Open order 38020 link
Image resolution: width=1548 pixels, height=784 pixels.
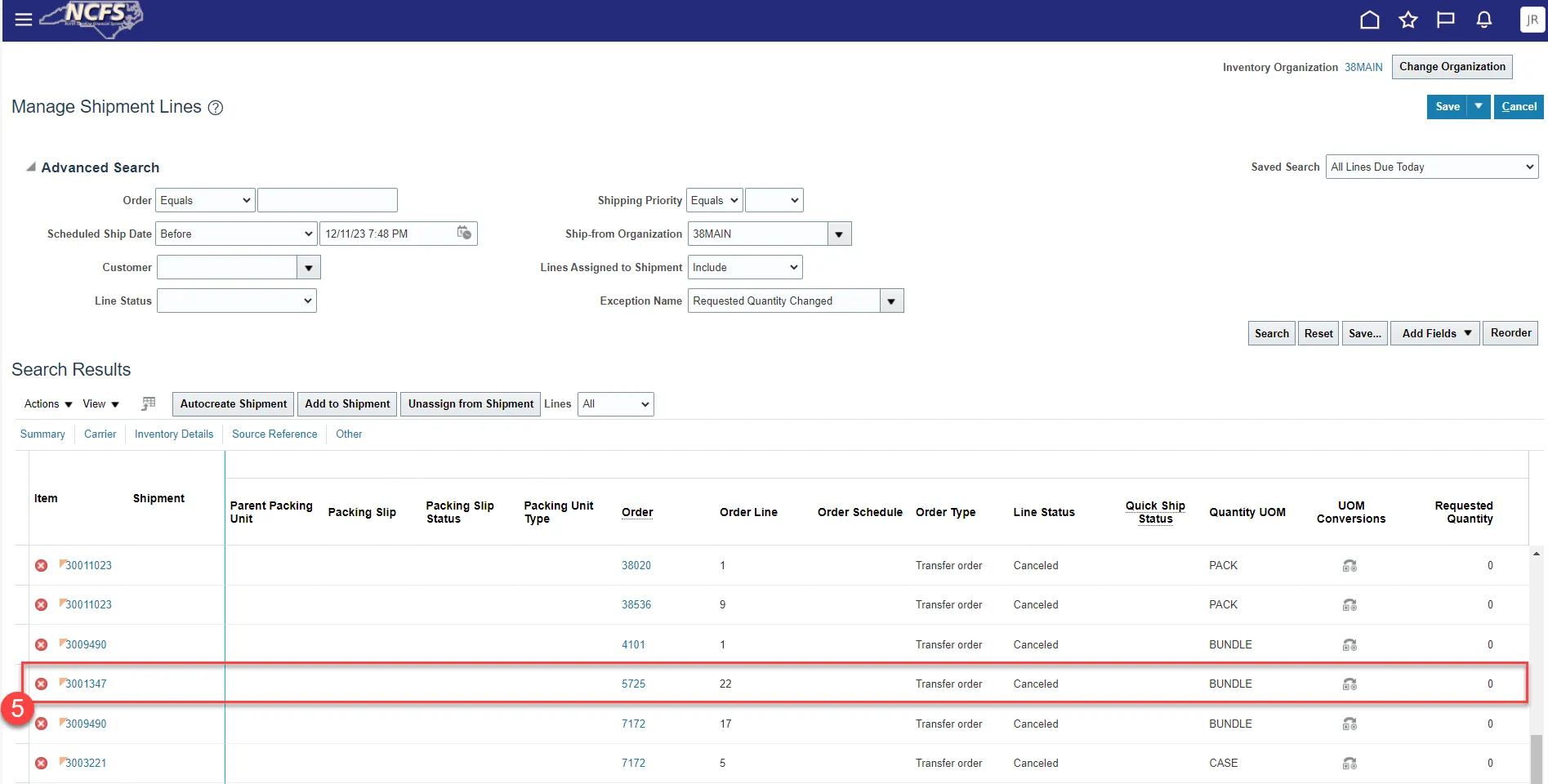click(x=636, y=566)
